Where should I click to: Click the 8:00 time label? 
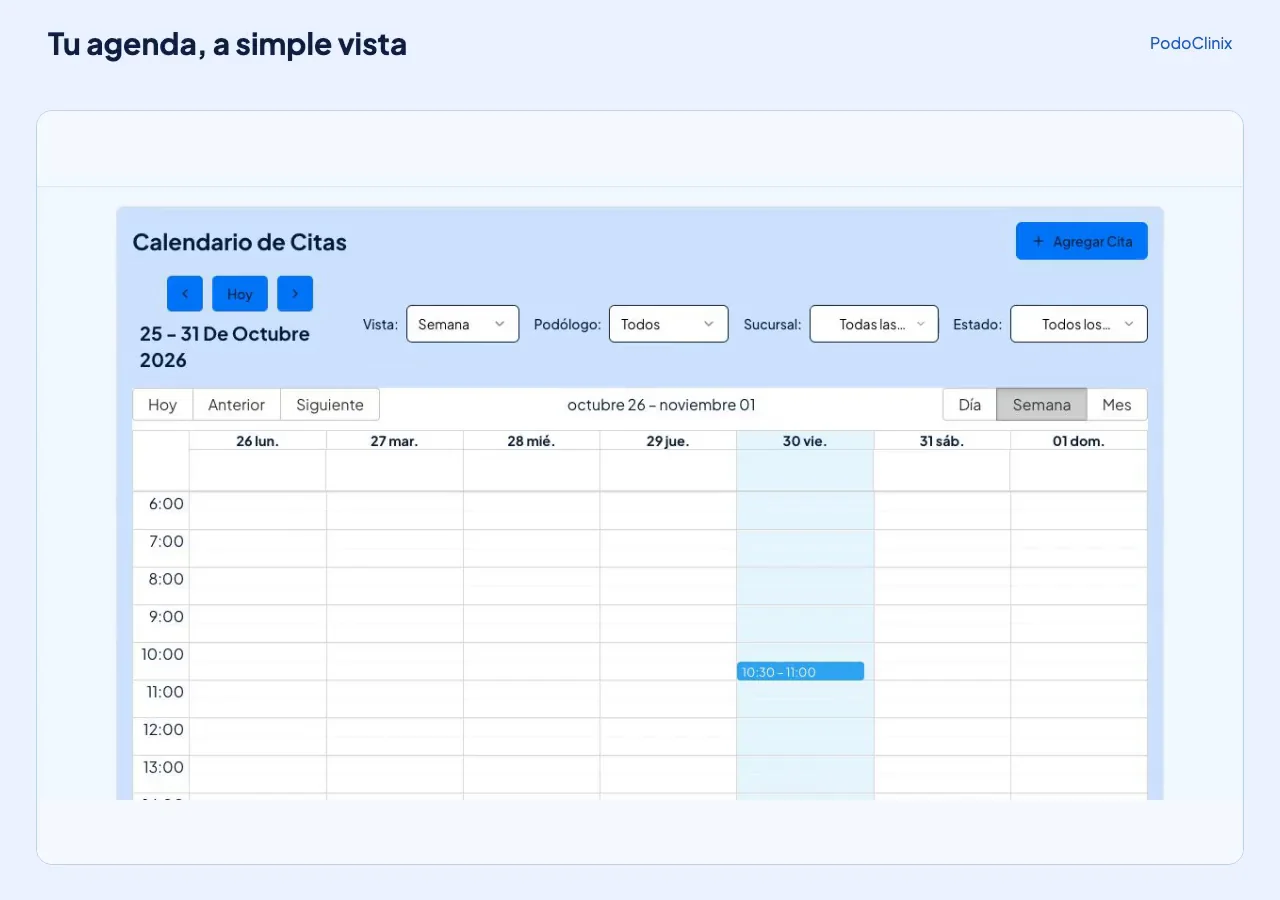coord(166,579)
